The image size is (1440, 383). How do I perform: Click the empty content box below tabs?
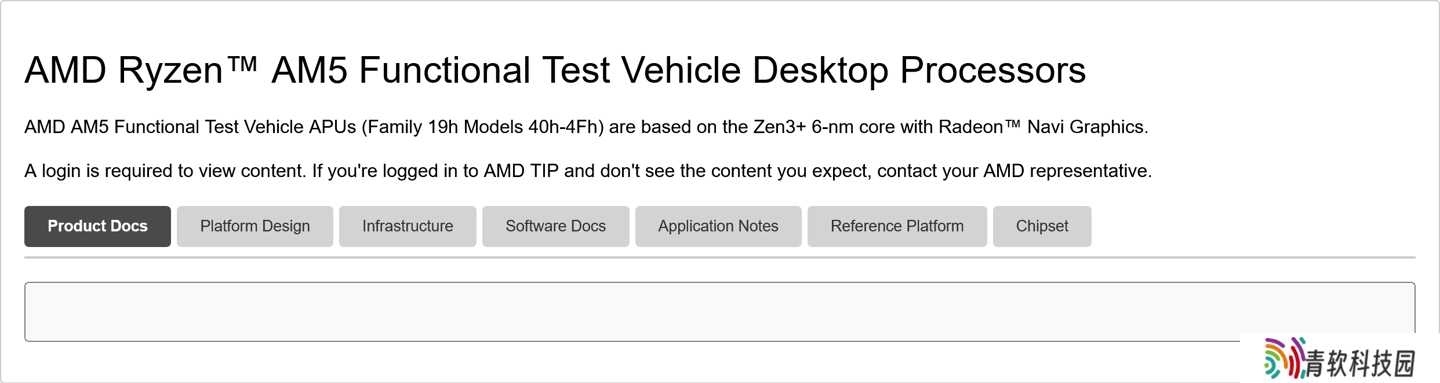(x=719, y=312)
